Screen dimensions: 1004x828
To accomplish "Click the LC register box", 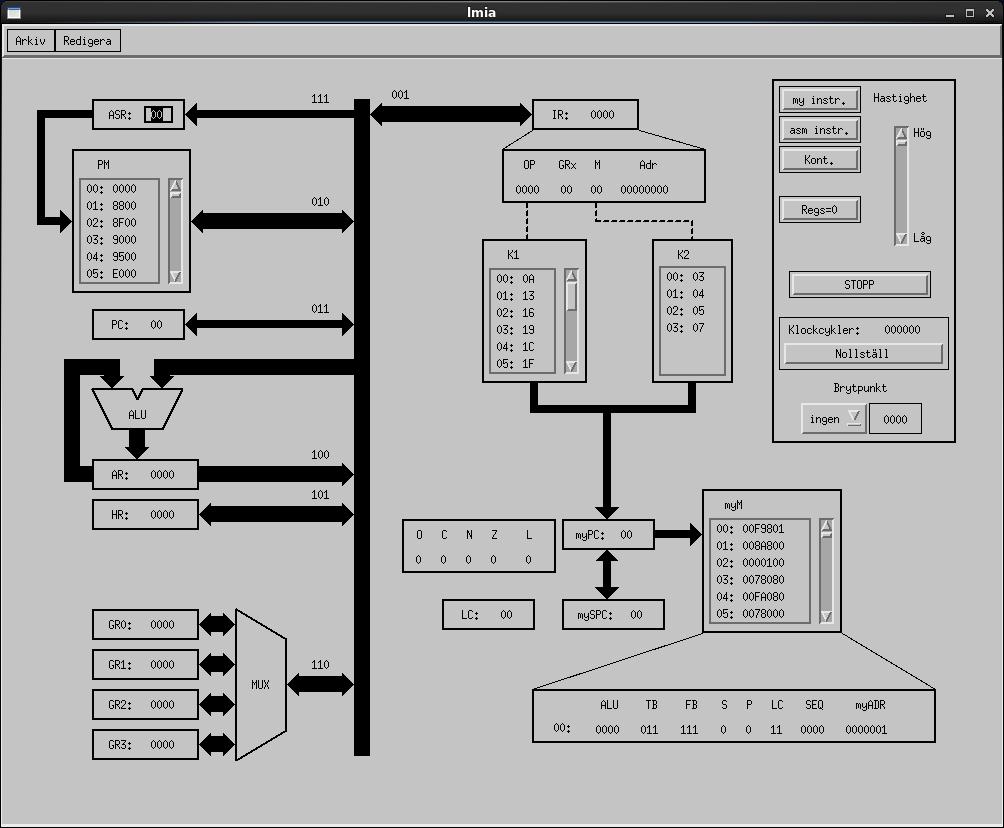I will point(488,615).
